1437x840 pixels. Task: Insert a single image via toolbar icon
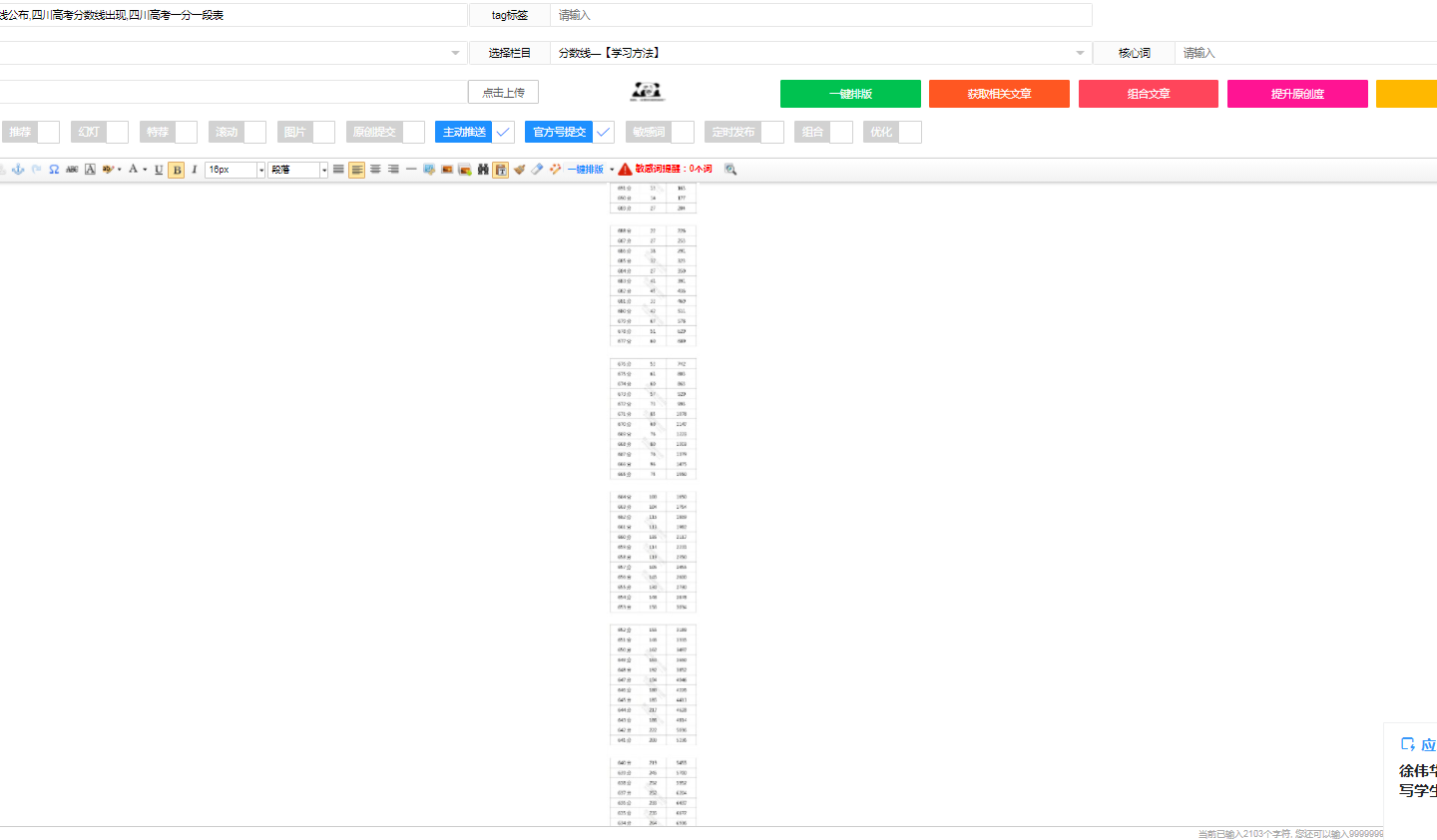tap(447, 170)
